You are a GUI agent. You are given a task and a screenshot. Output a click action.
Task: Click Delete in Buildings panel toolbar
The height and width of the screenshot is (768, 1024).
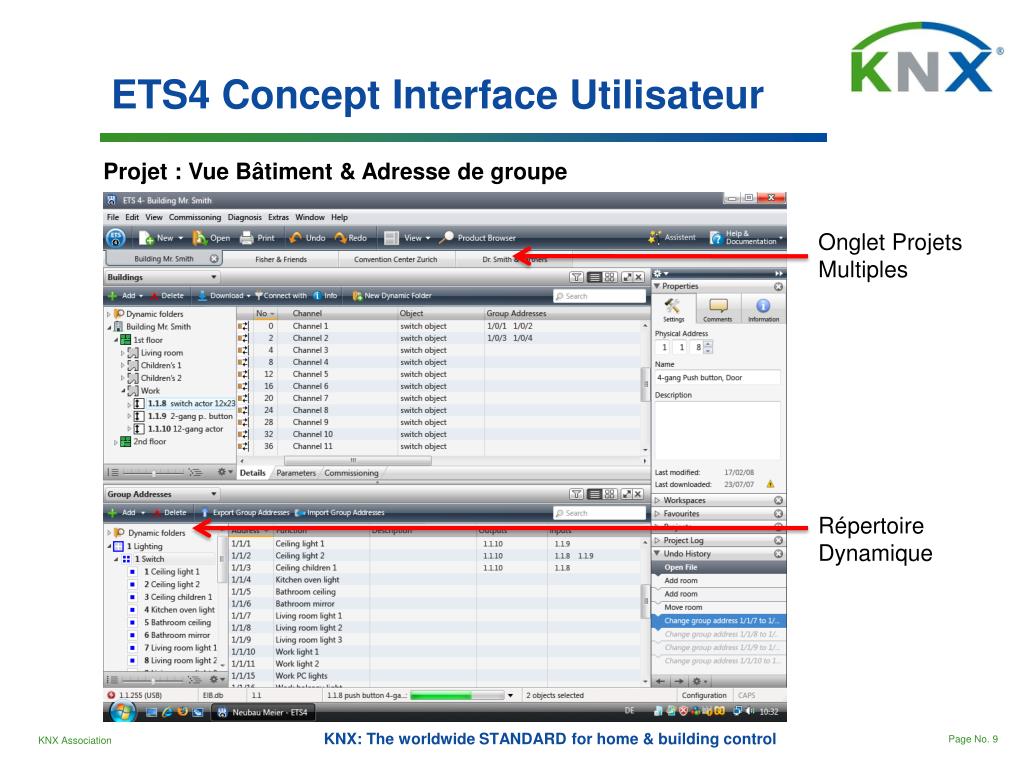coord(167,295)
